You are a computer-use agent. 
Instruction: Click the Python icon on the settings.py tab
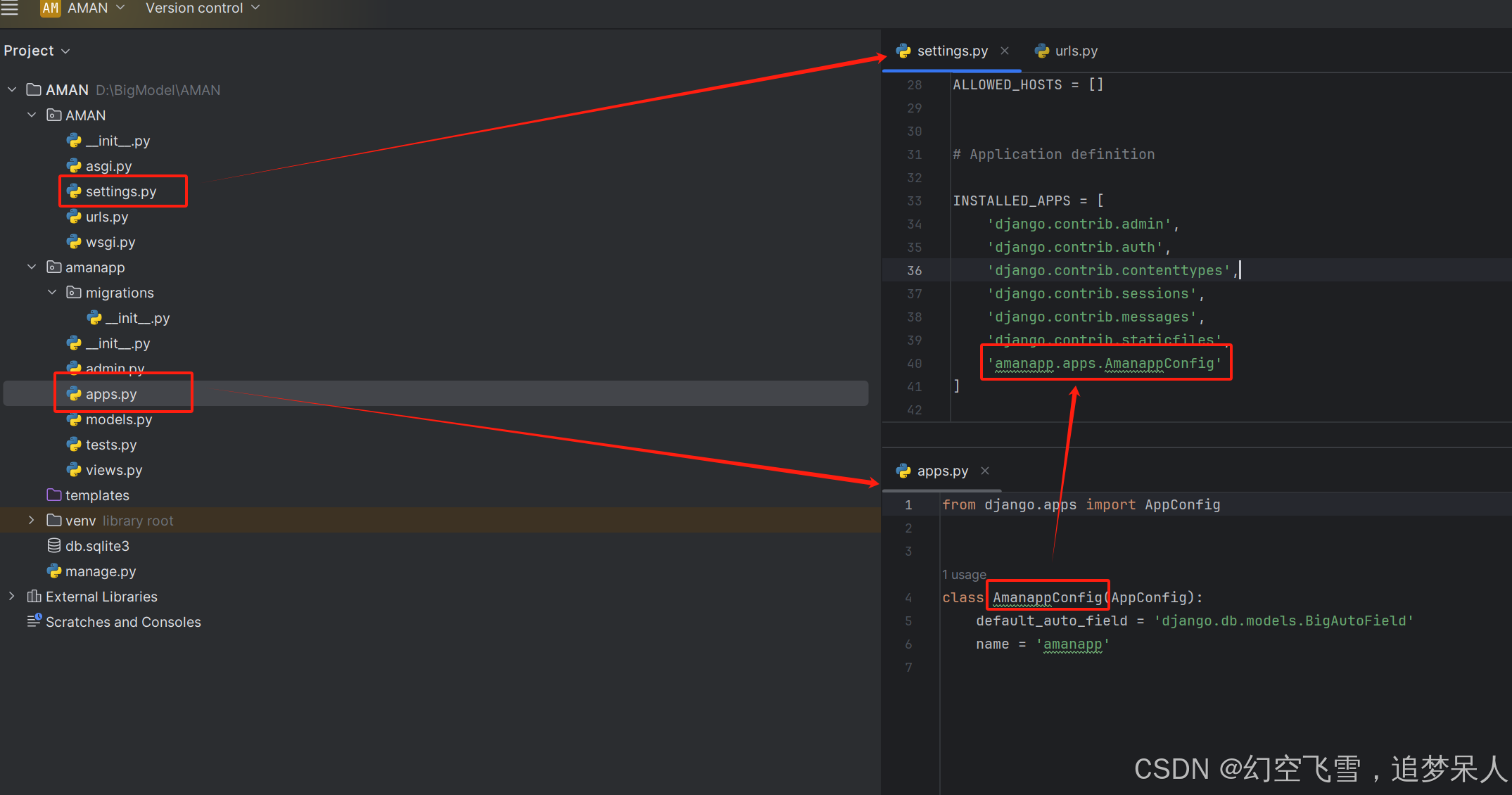[x=903, y=51]
